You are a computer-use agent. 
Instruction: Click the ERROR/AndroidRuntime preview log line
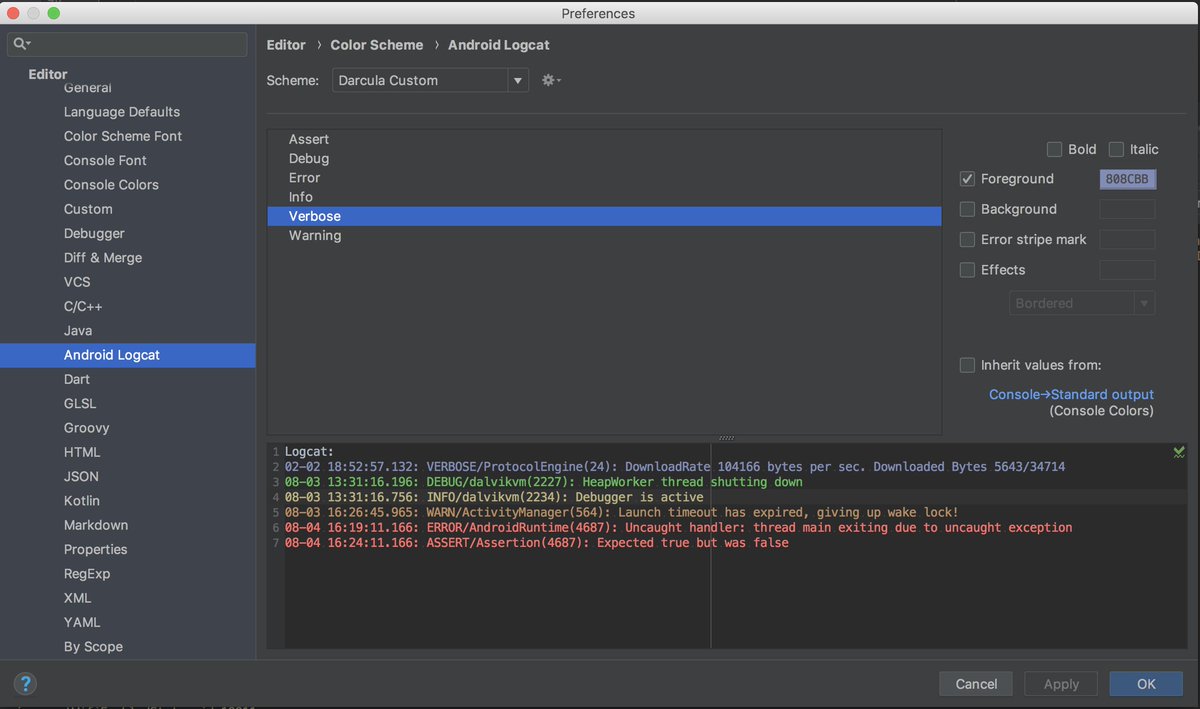678,527
